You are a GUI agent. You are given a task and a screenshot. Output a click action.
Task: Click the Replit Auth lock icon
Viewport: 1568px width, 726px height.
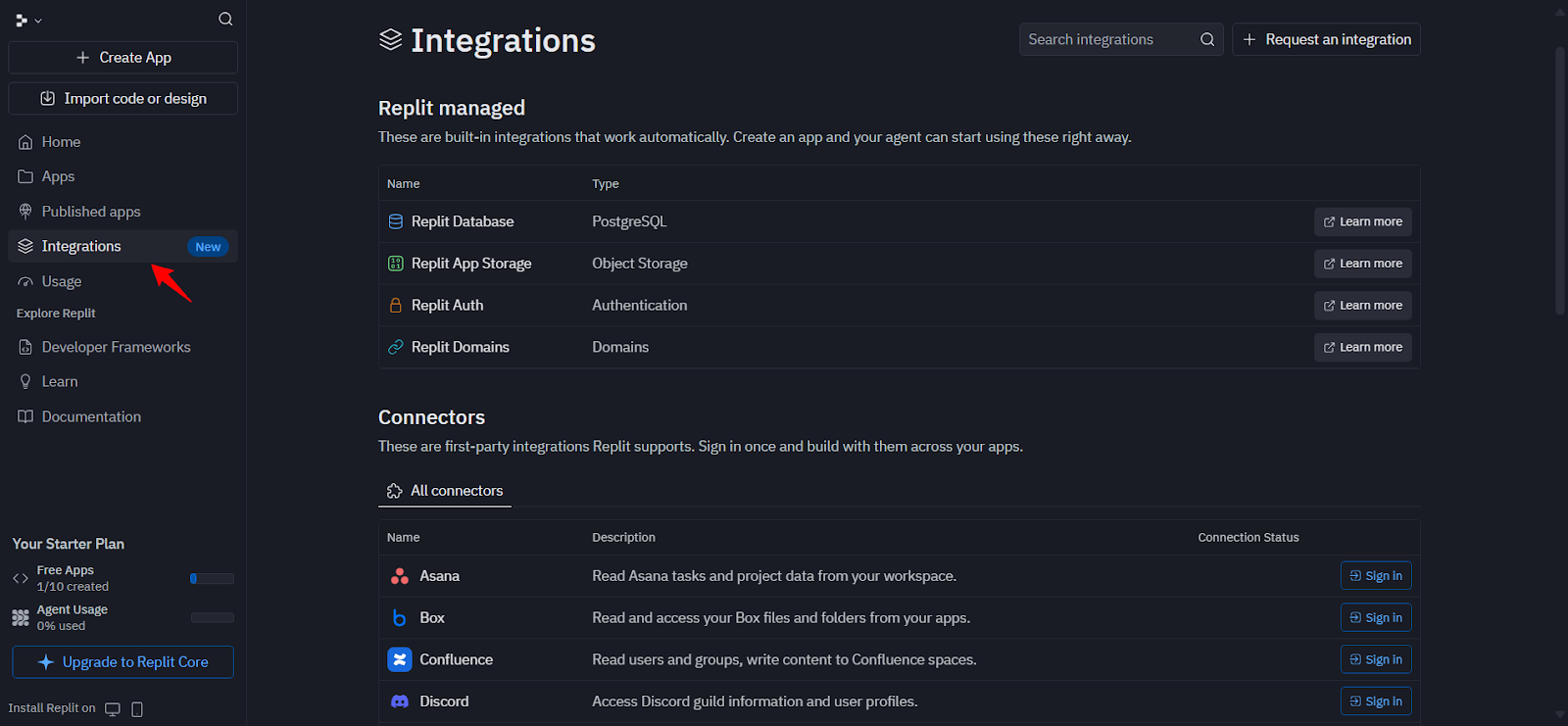(x=396, y=306)
